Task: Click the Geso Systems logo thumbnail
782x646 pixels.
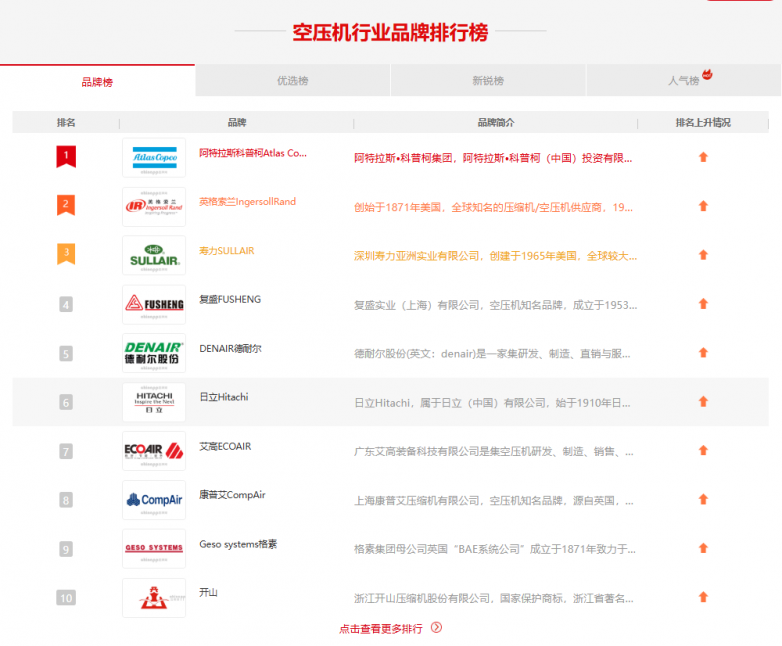Action: pyautogui.click(x=154, y=549)
